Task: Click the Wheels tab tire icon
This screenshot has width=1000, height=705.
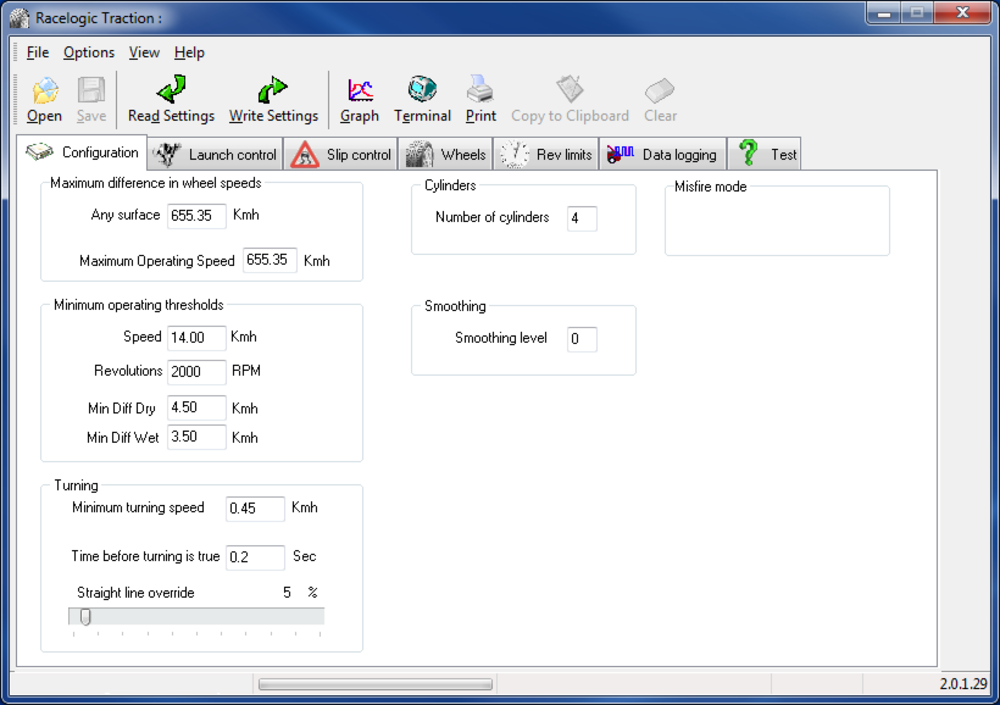Action: pos(420,154)
